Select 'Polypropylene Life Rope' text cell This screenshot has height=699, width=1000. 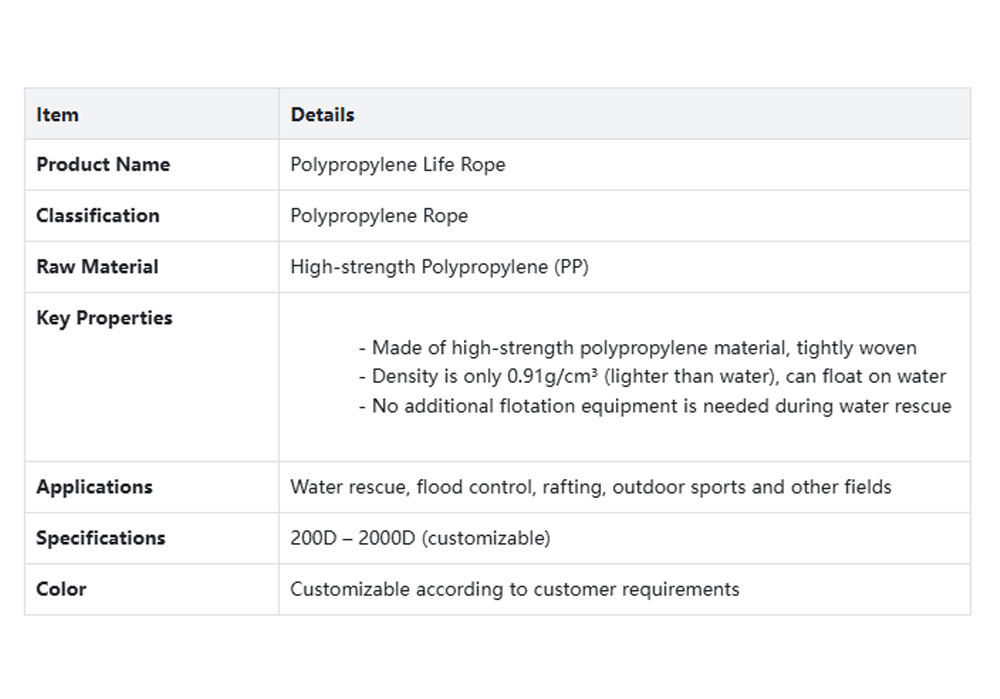(x=397, y=164)
